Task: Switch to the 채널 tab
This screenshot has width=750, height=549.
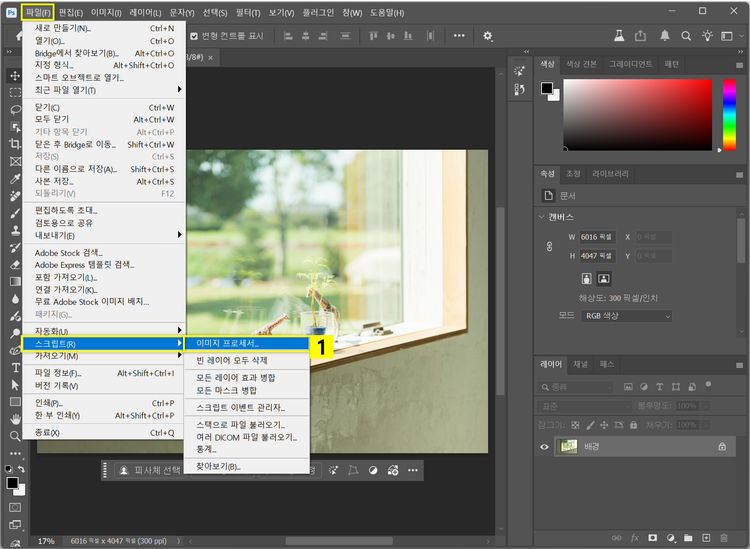Action: (580, 365)
